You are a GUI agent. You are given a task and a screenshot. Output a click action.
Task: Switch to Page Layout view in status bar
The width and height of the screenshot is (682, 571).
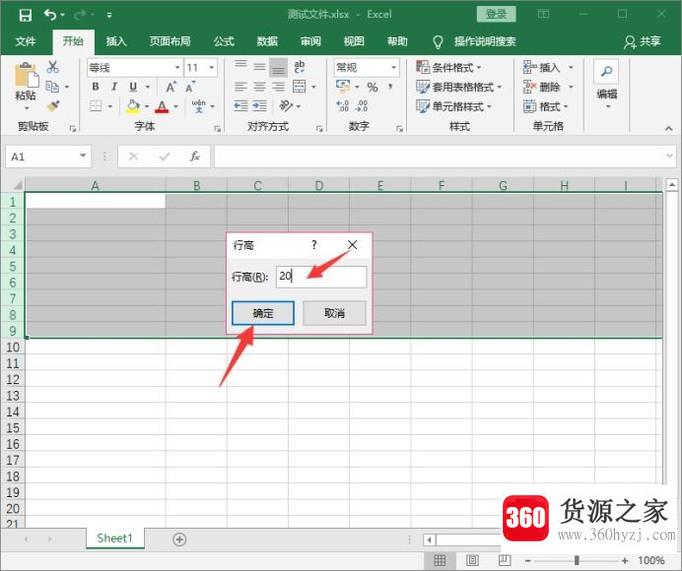472,560
